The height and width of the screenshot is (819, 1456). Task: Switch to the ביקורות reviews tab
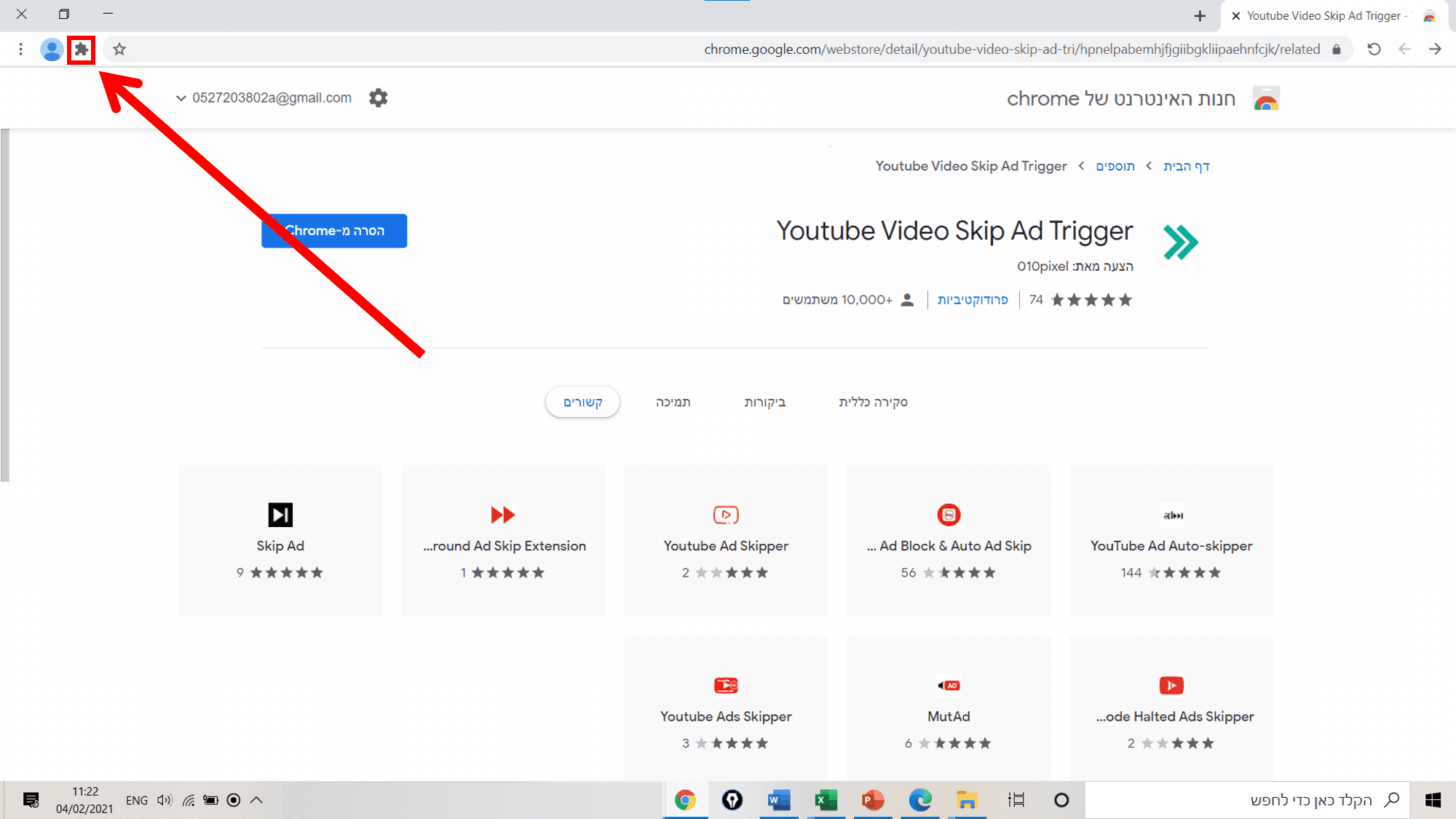point(765,402)
